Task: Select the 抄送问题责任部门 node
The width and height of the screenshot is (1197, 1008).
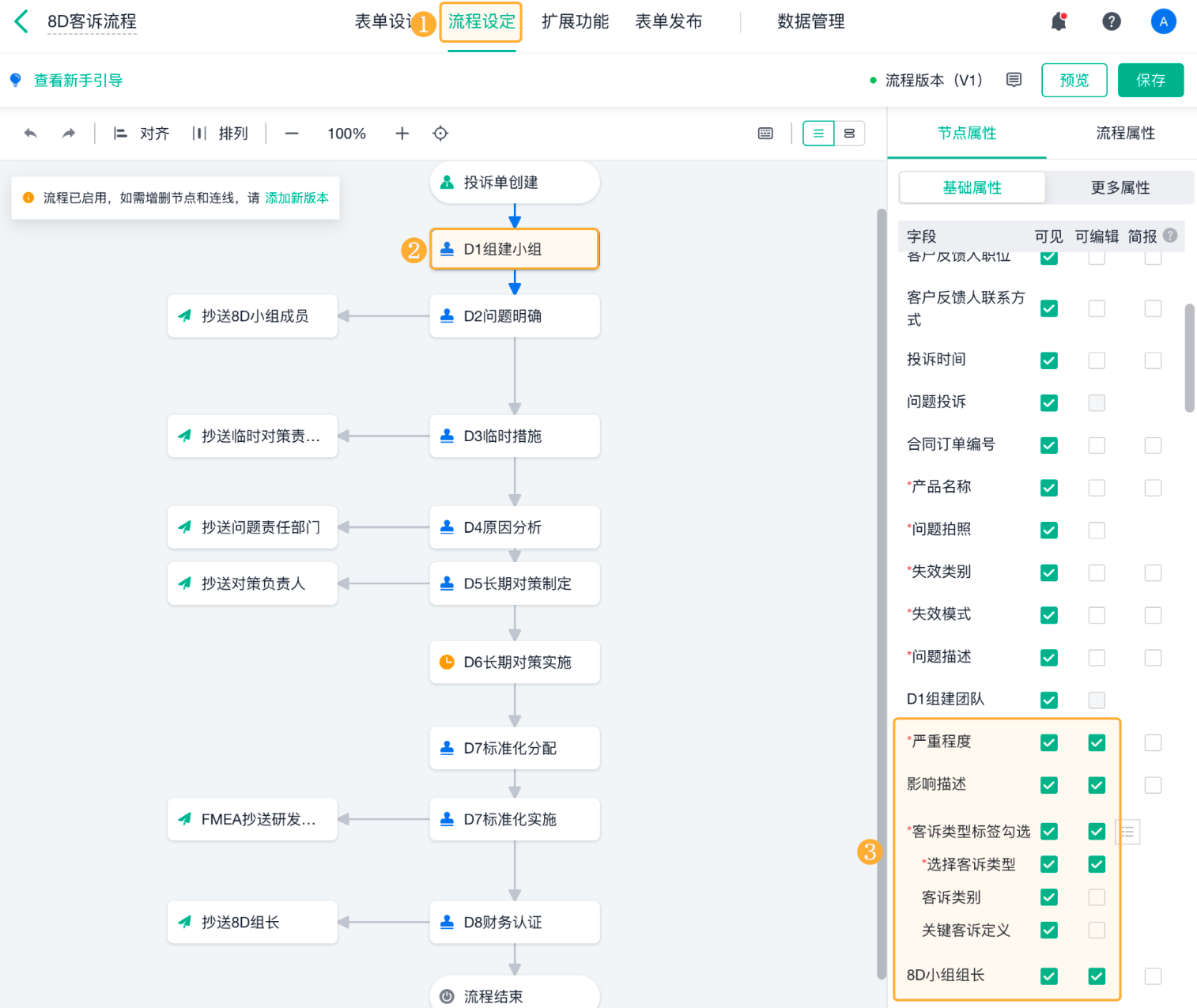Action: coord(252,527)
